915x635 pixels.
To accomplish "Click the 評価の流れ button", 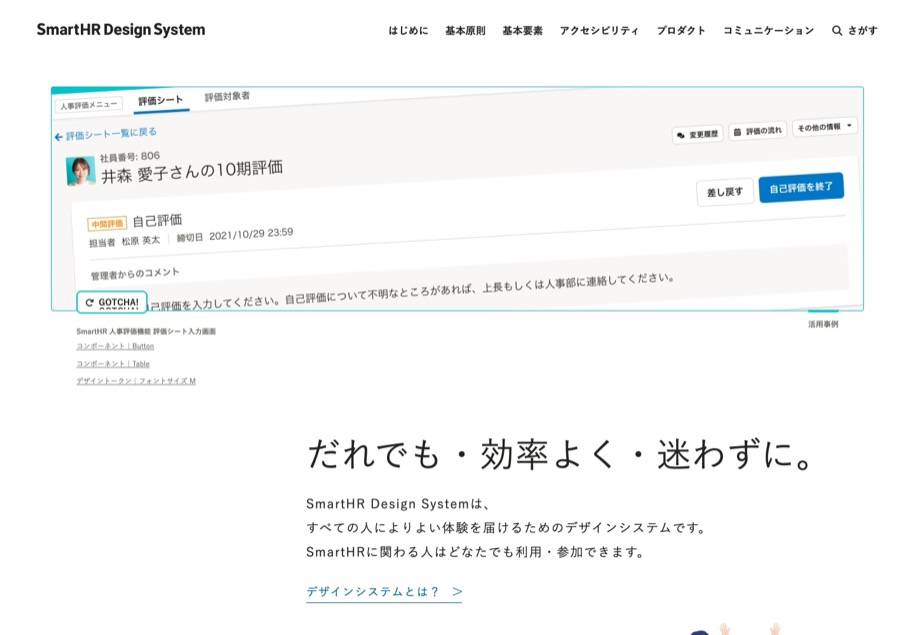I will (x=757, y=131).
